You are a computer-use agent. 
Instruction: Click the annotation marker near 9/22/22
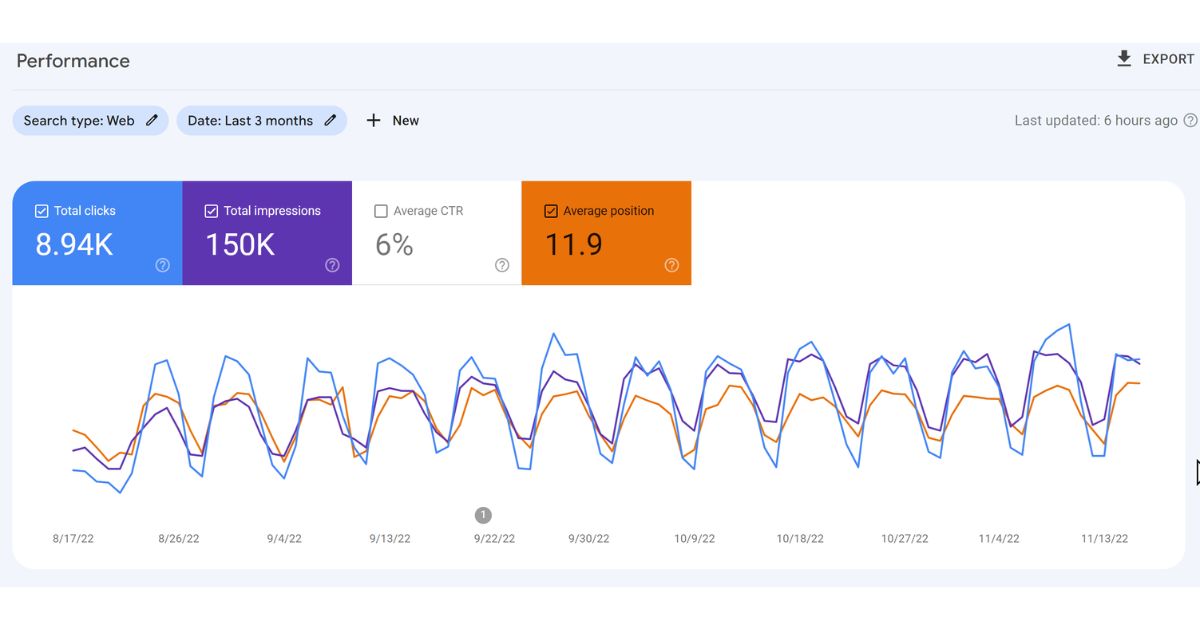tap(483, 515)
